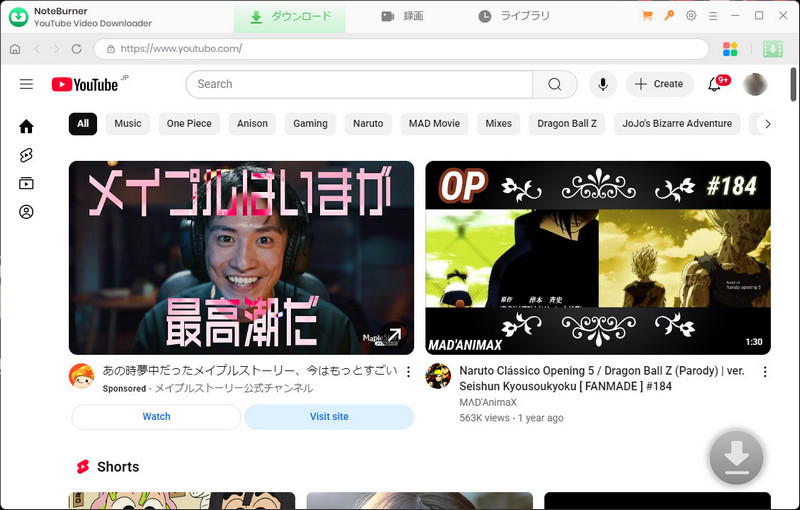Open options menu for Naruto Opening video

click(764, 372)
